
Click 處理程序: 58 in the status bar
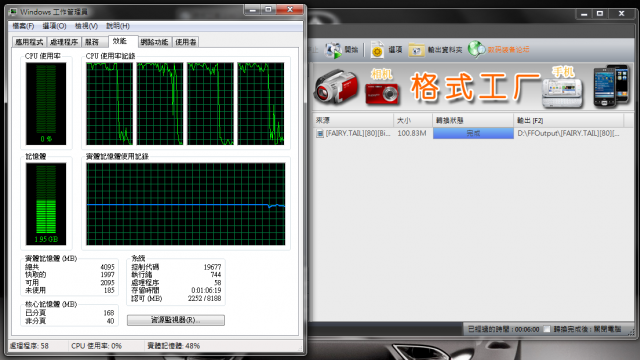coord(29,346)
